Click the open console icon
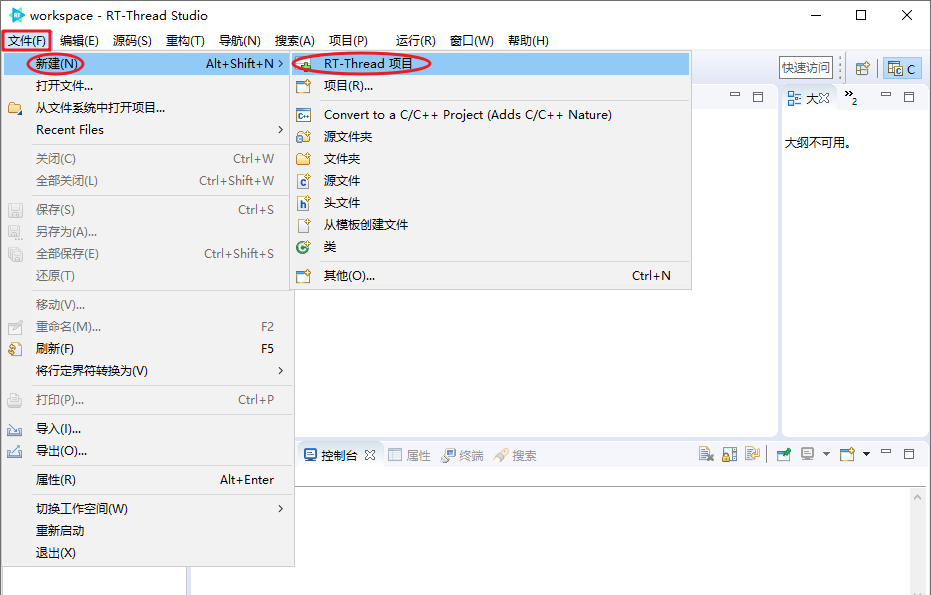 point(847,454)
